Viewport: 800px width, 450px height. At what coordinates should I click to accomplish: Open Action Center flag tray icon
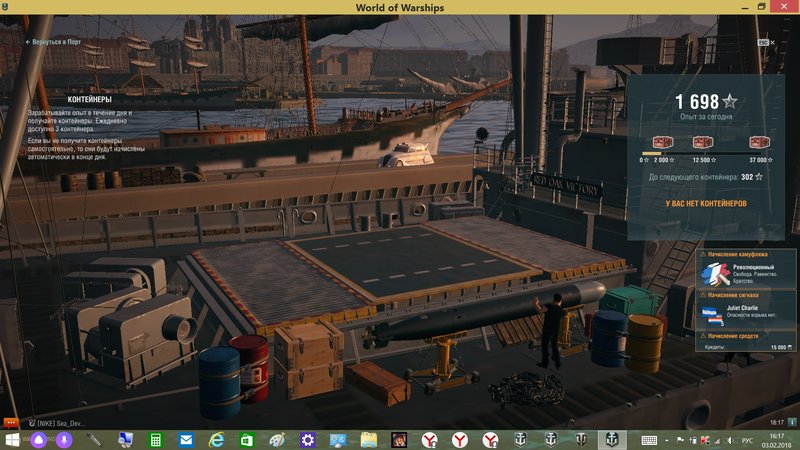[x=680, y=440]
